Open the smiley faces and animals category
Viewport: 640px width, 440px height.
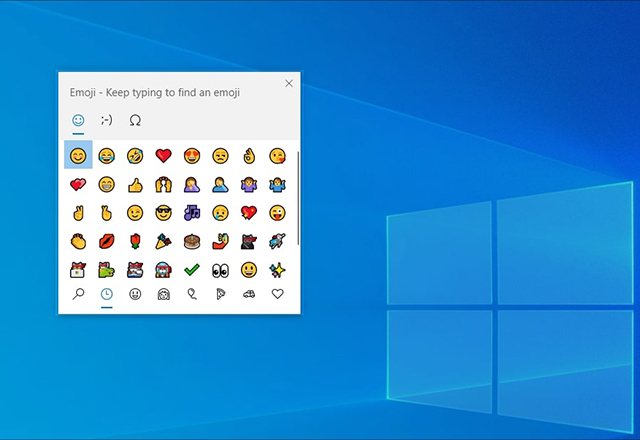(x=135, y=294)
